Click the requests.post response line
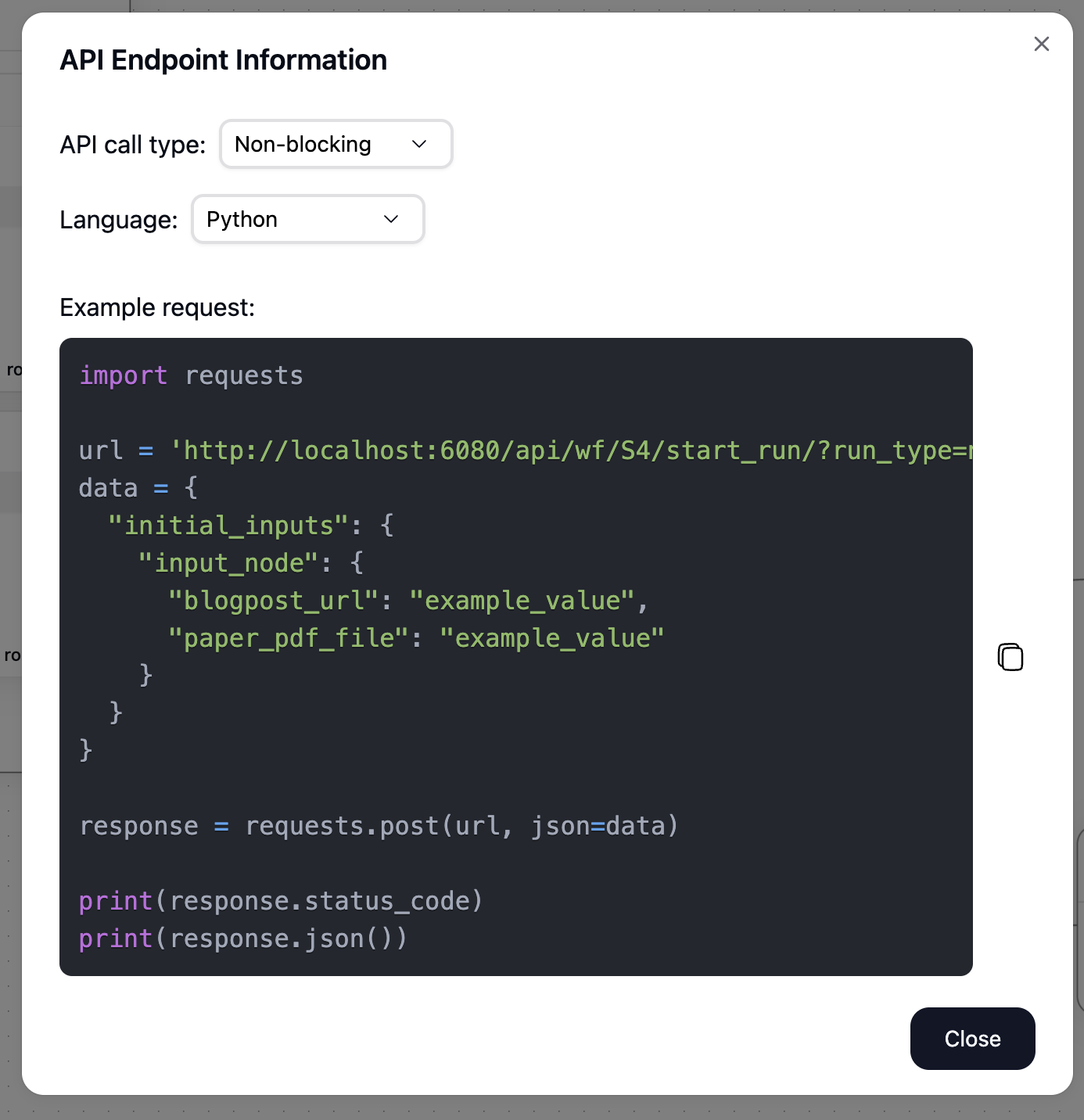This screenshot has height=1120, width=1084. pos(379,826)
